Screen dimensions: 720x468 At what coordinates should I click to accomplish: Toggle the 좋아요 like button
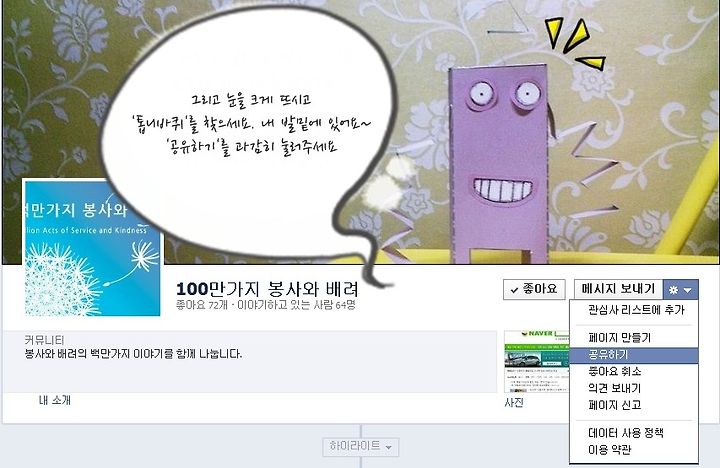(x=534, y=289)
